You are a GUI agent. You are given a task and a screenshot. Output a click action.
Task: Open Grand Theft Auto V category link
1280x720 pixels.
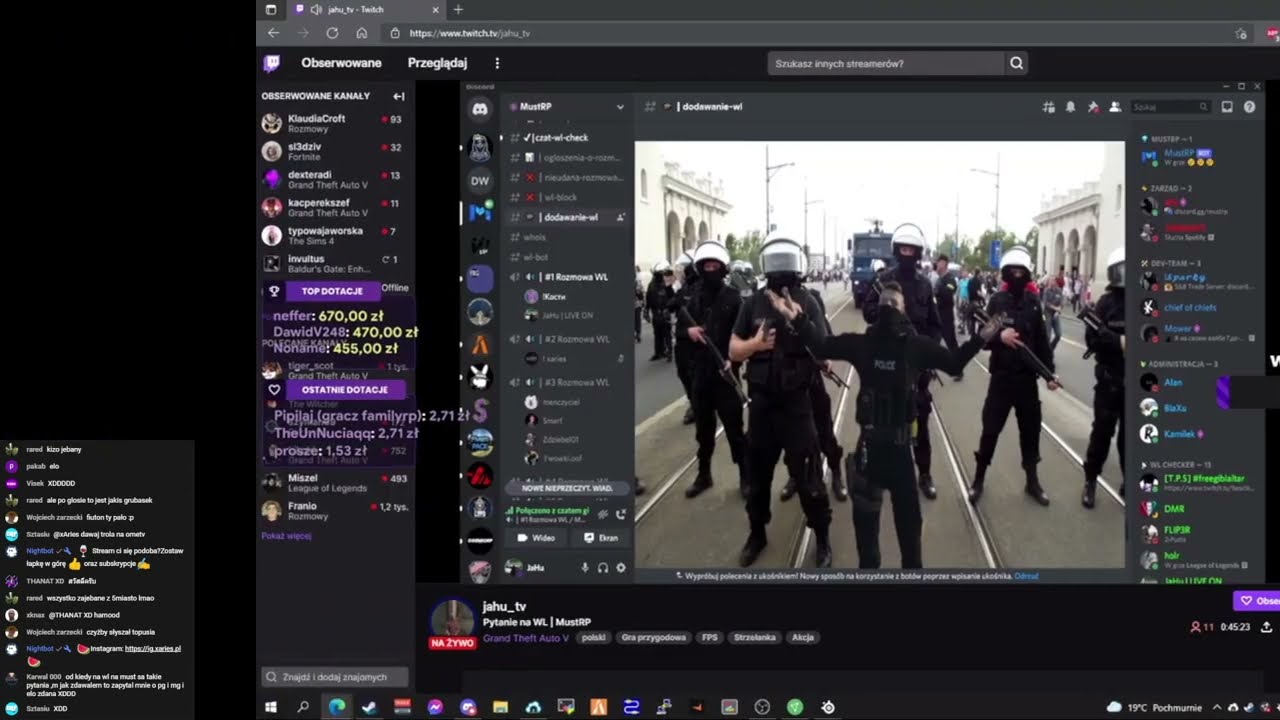526,637
